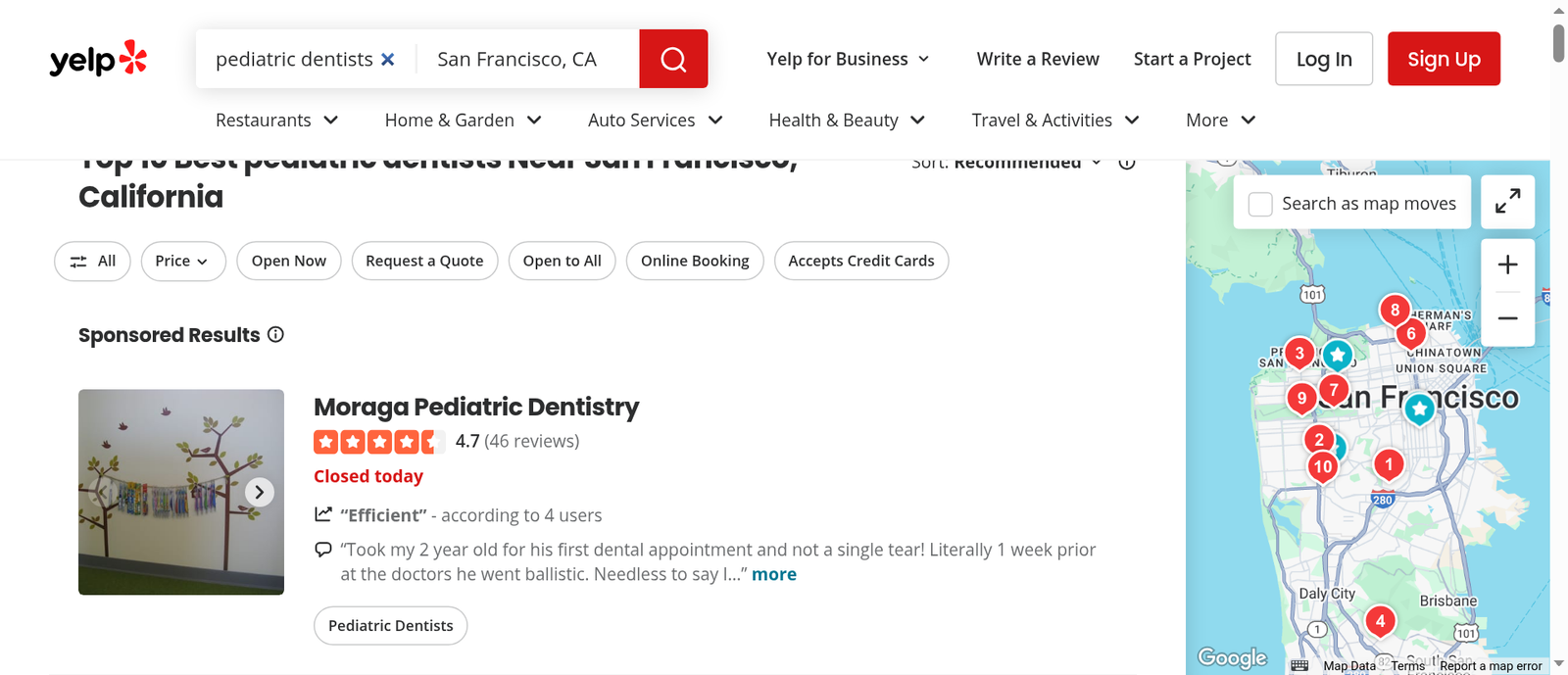Expand the Health & Beauty category menu
The image size is (1568, 675).
point(847,120)
